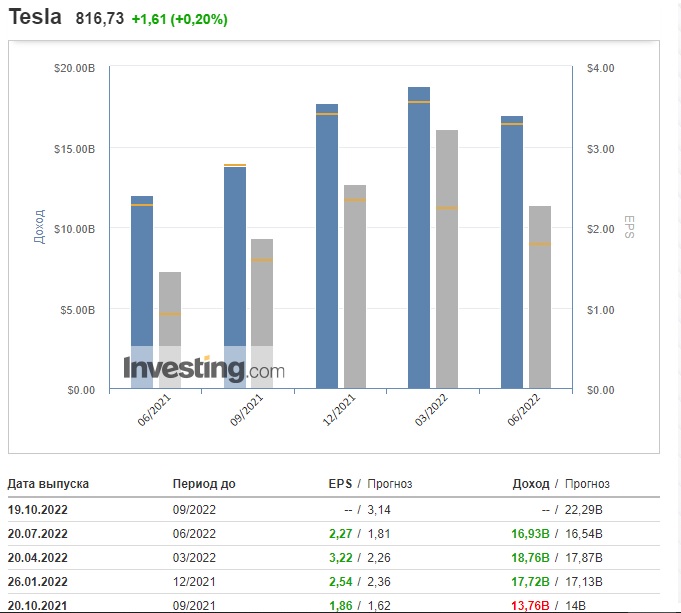Click the 06/2022 x-axis label

point(524,410)
